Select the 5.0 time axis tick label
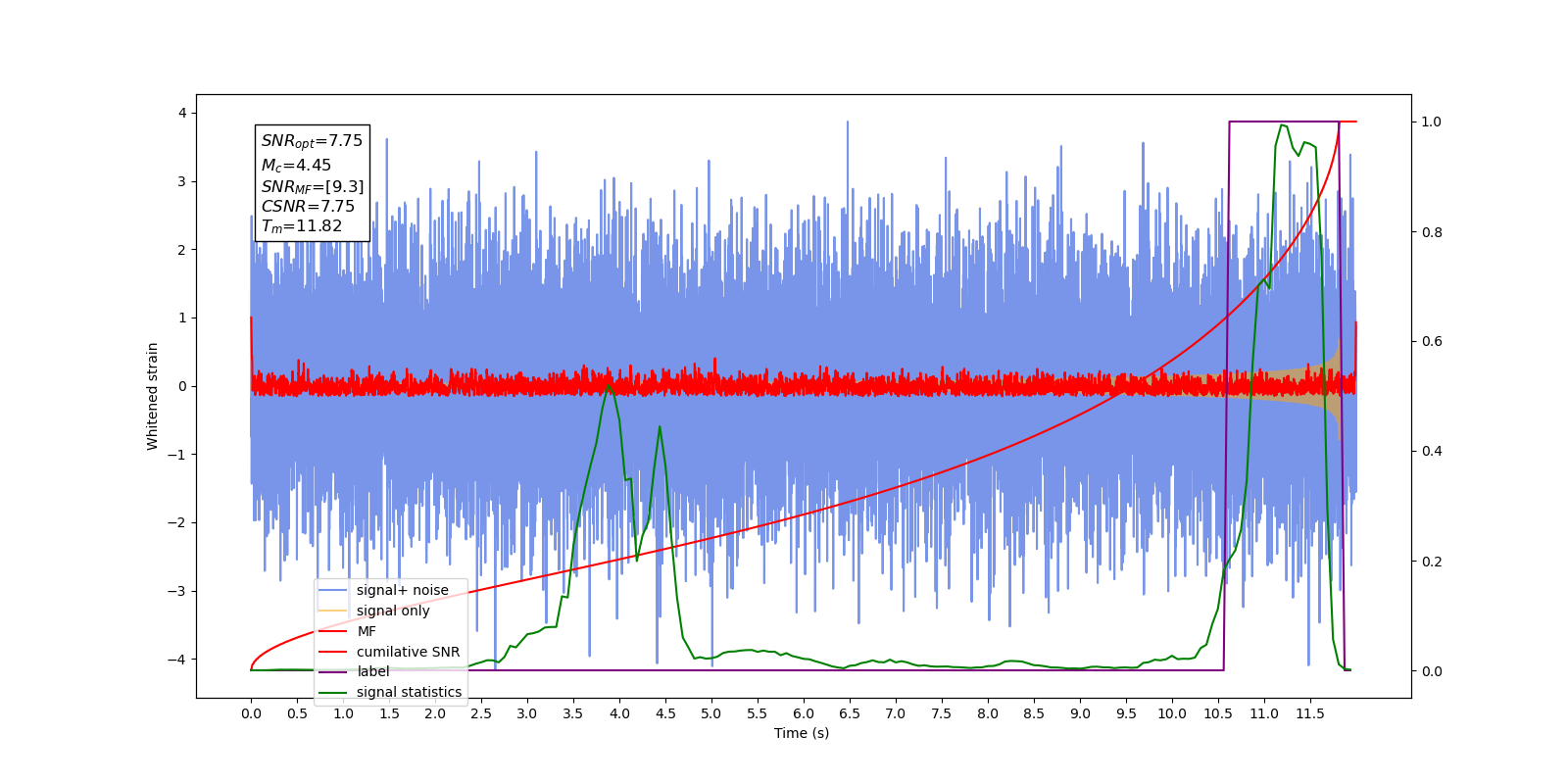Viewport: 1568px width, 784px height. pos(711,713)
